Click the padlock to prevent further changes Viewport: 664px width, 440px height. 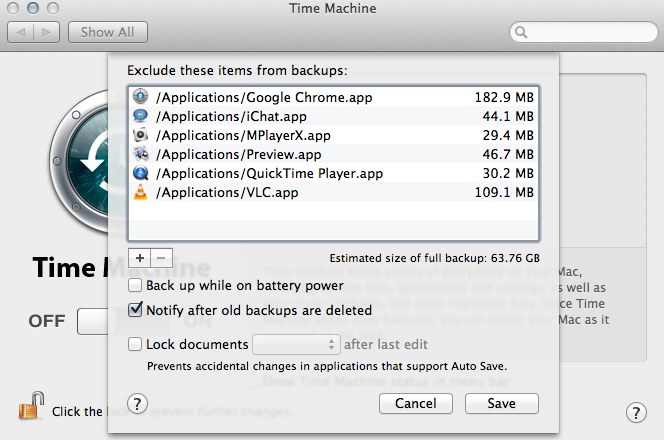point(31,406)
